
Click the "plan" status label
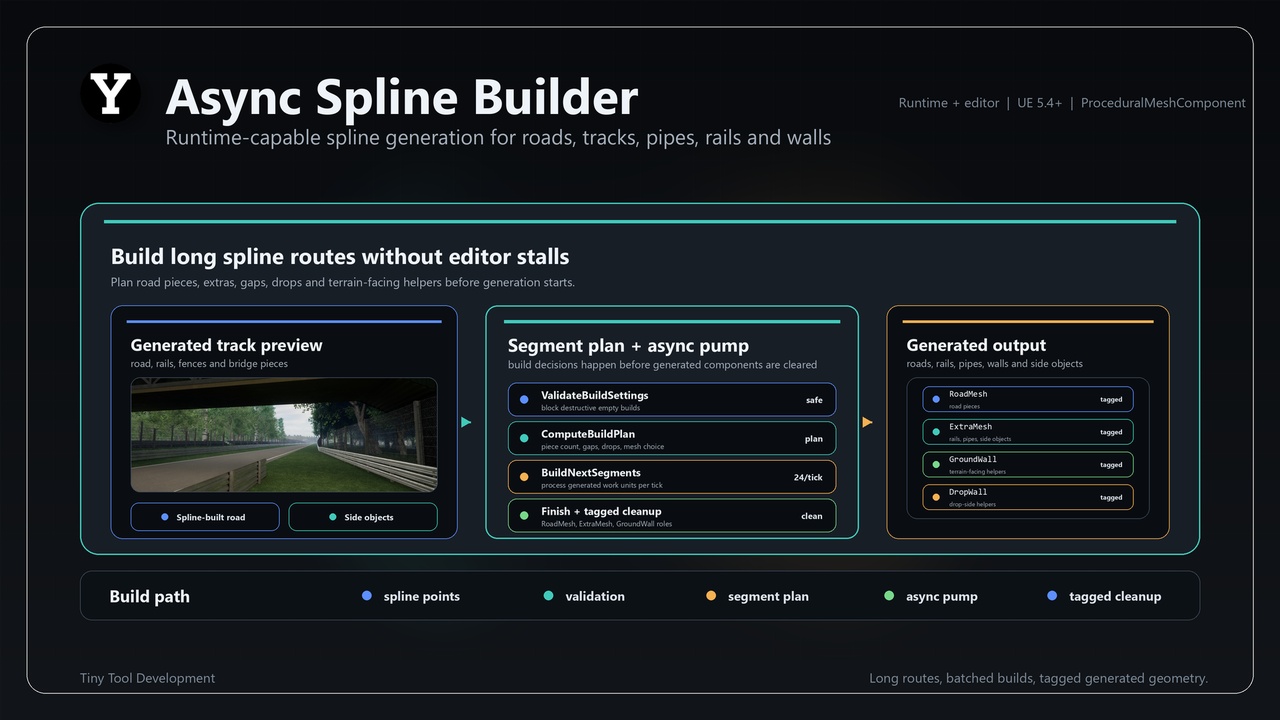tap(814, 439)
